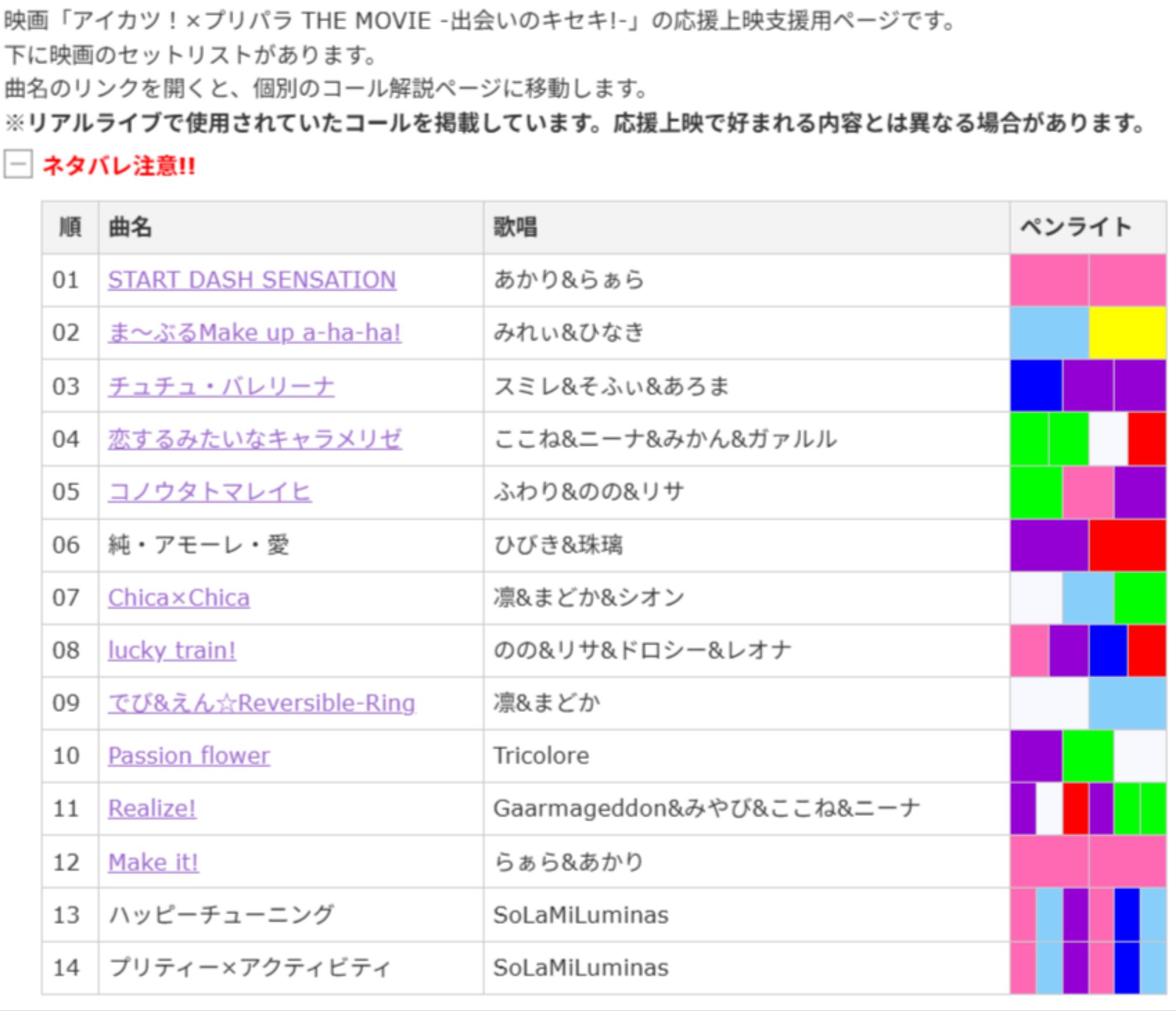Open the lucky train! link
The image size is (1176, 1011).
(172, 651)
